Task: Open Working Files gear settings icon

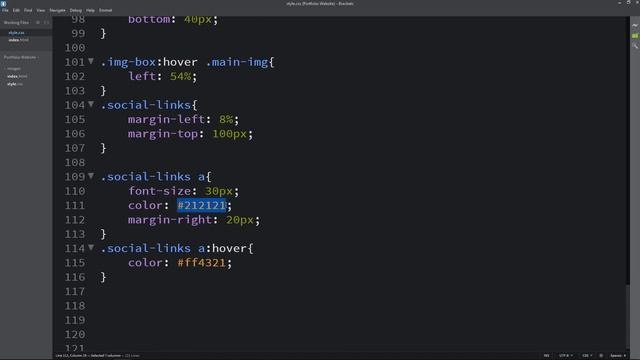Action: [38, 22]
